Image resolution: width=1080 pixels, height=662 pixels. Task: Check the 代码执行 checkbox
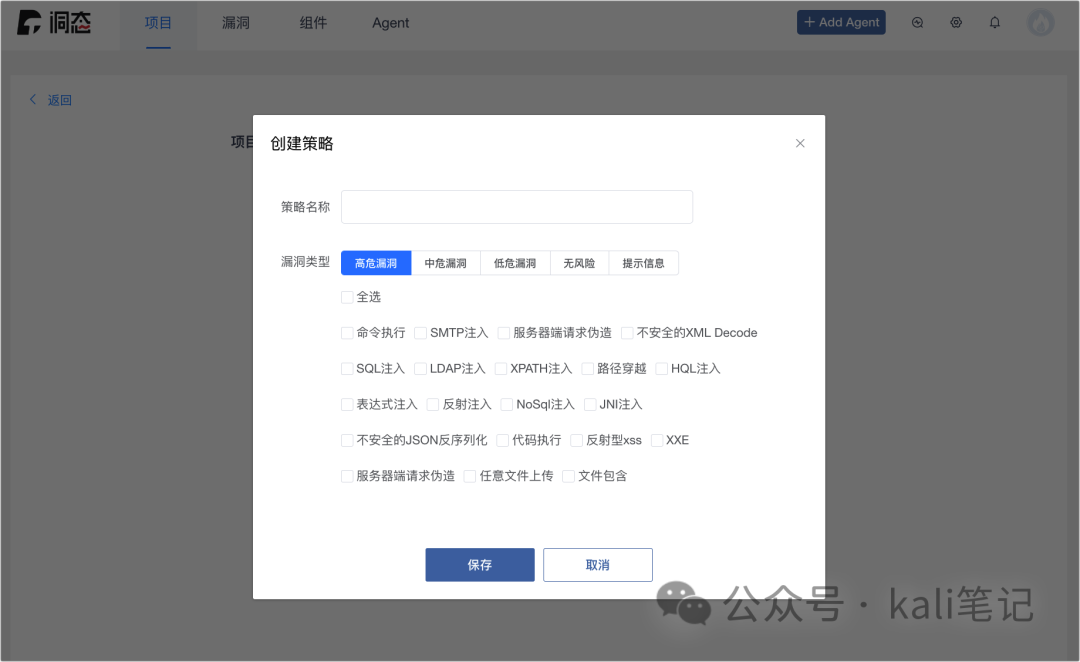coord(503,440)
